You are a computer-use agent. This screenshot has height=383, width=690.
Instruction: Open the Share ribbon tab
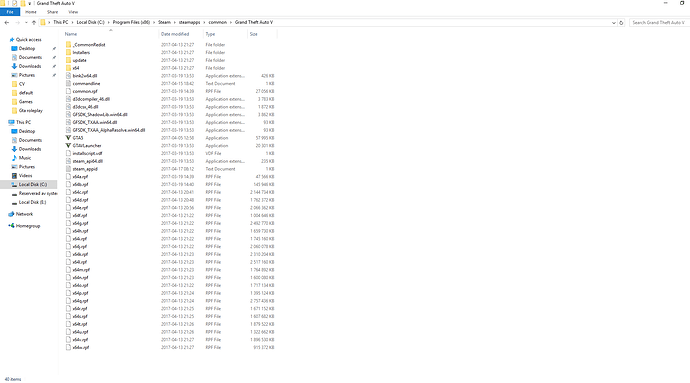click(x=52, y=12)
